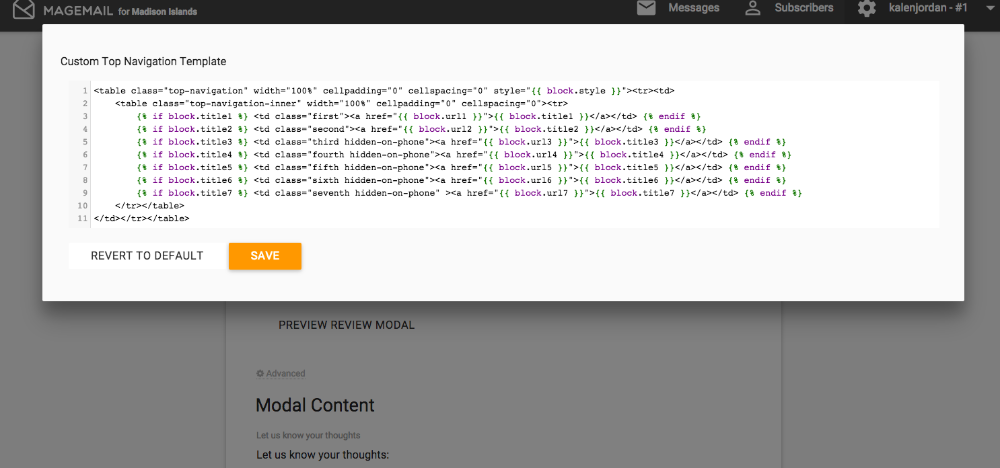The height and width of the screenshot is (468, 1000).
Task: Focus the "Let us know your thoughts:" field
Action: click(x=322, y=456)
